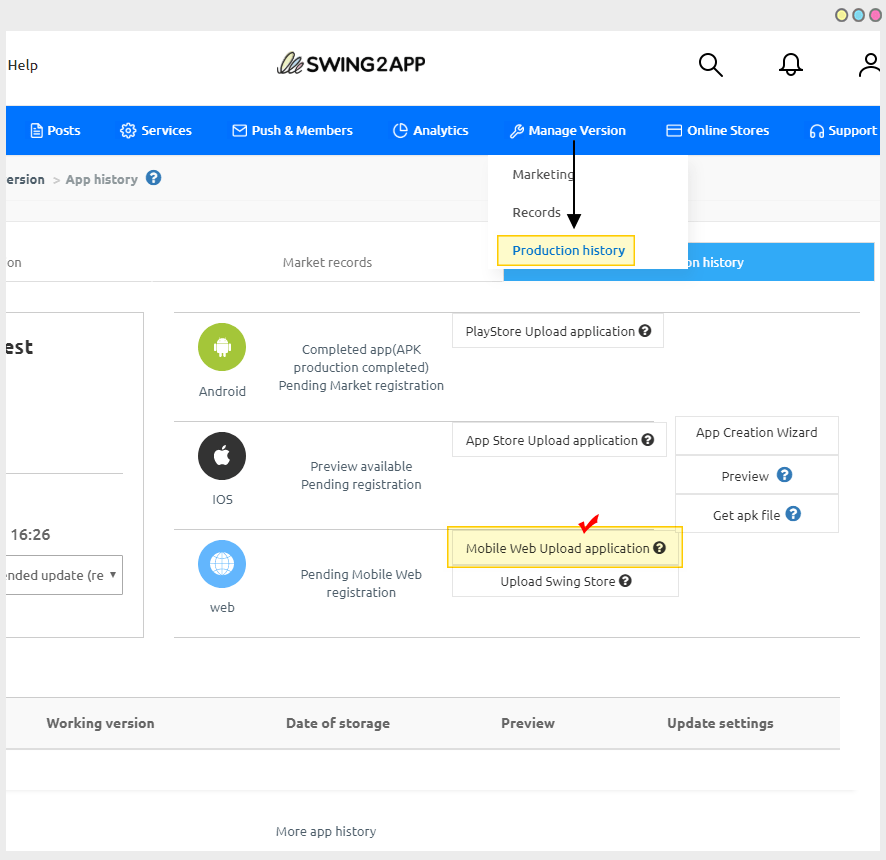The height and width of the screenshot is (860, 886).
Task: Open the Push & Members section
Action: pos(291,130)
